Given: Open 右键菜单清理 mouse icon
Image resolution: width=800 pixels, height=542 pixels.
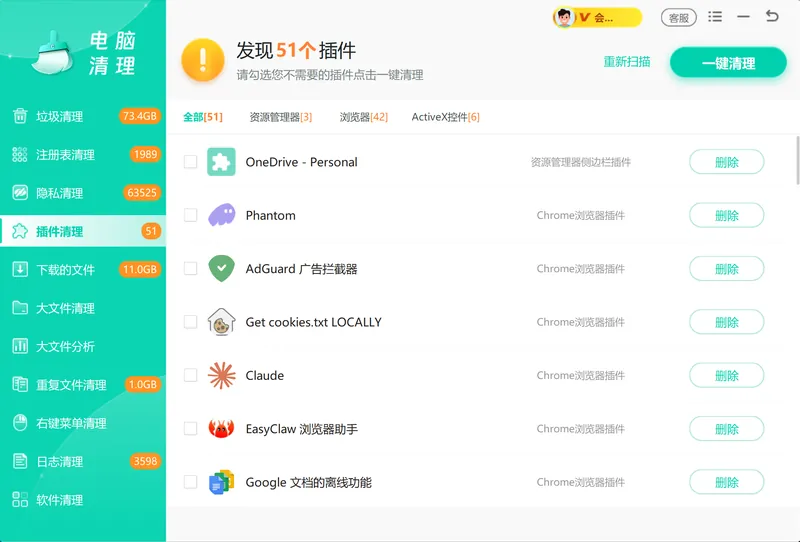Looking at the screenshot, I should coord(20,423).
